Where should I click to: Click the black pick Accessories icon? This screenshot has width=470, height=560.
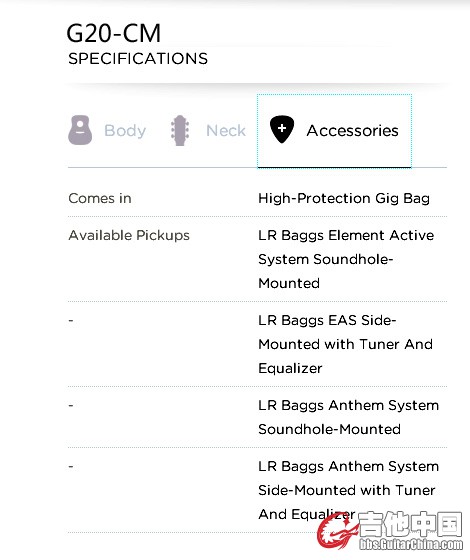coord(282,129)
